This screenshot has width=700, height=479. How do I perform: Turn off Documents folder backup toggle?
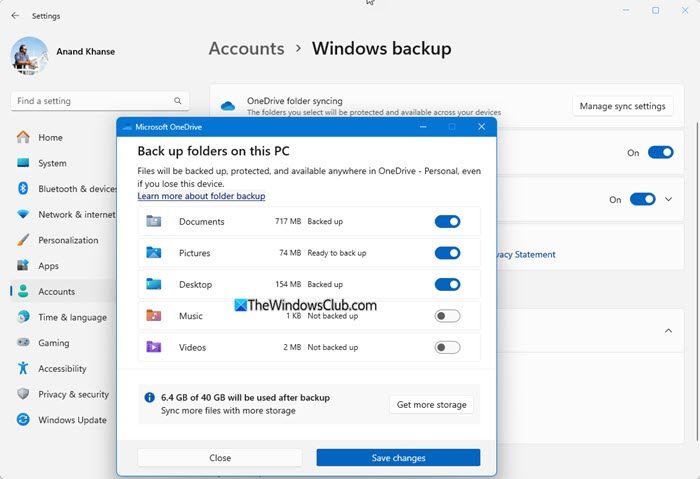coord(447,221)
